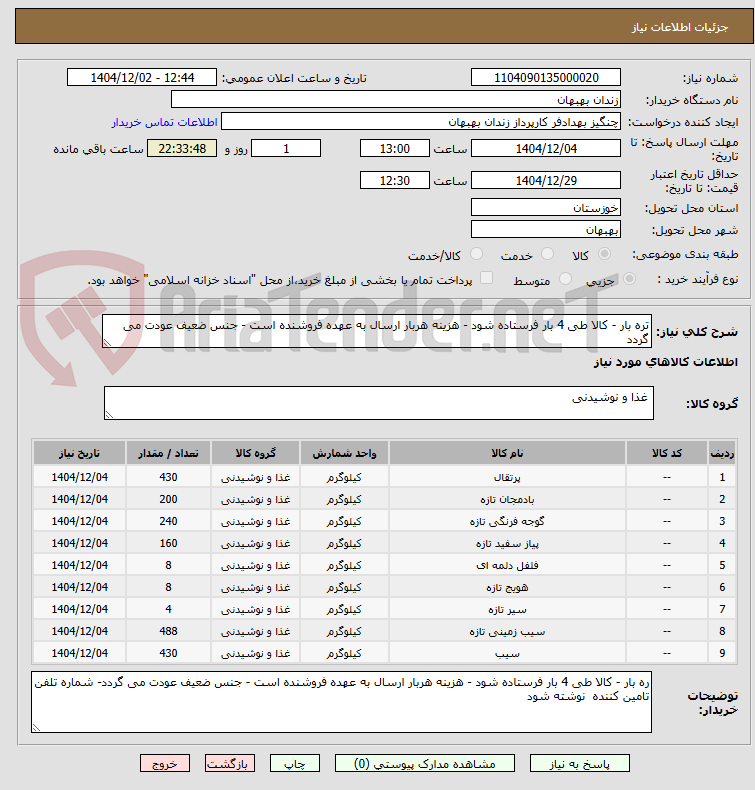Screen dimensions: 755x790
Task: Select the جزیی purchase type radio
Action: click(x=629, y=279)
